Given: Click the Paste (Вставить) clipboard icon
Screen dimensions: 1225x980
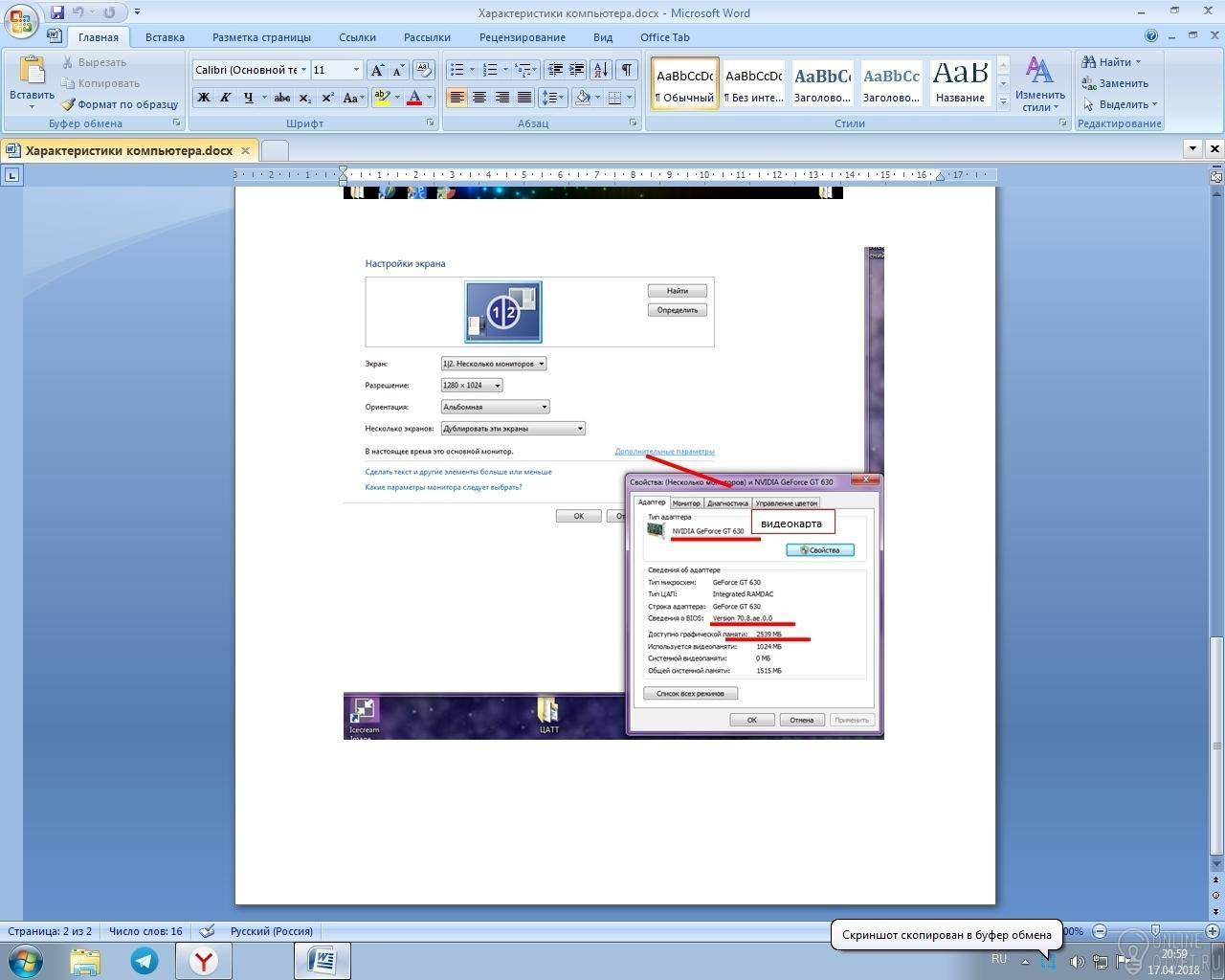Looking at the screenshot, I should tap(32, 72).
